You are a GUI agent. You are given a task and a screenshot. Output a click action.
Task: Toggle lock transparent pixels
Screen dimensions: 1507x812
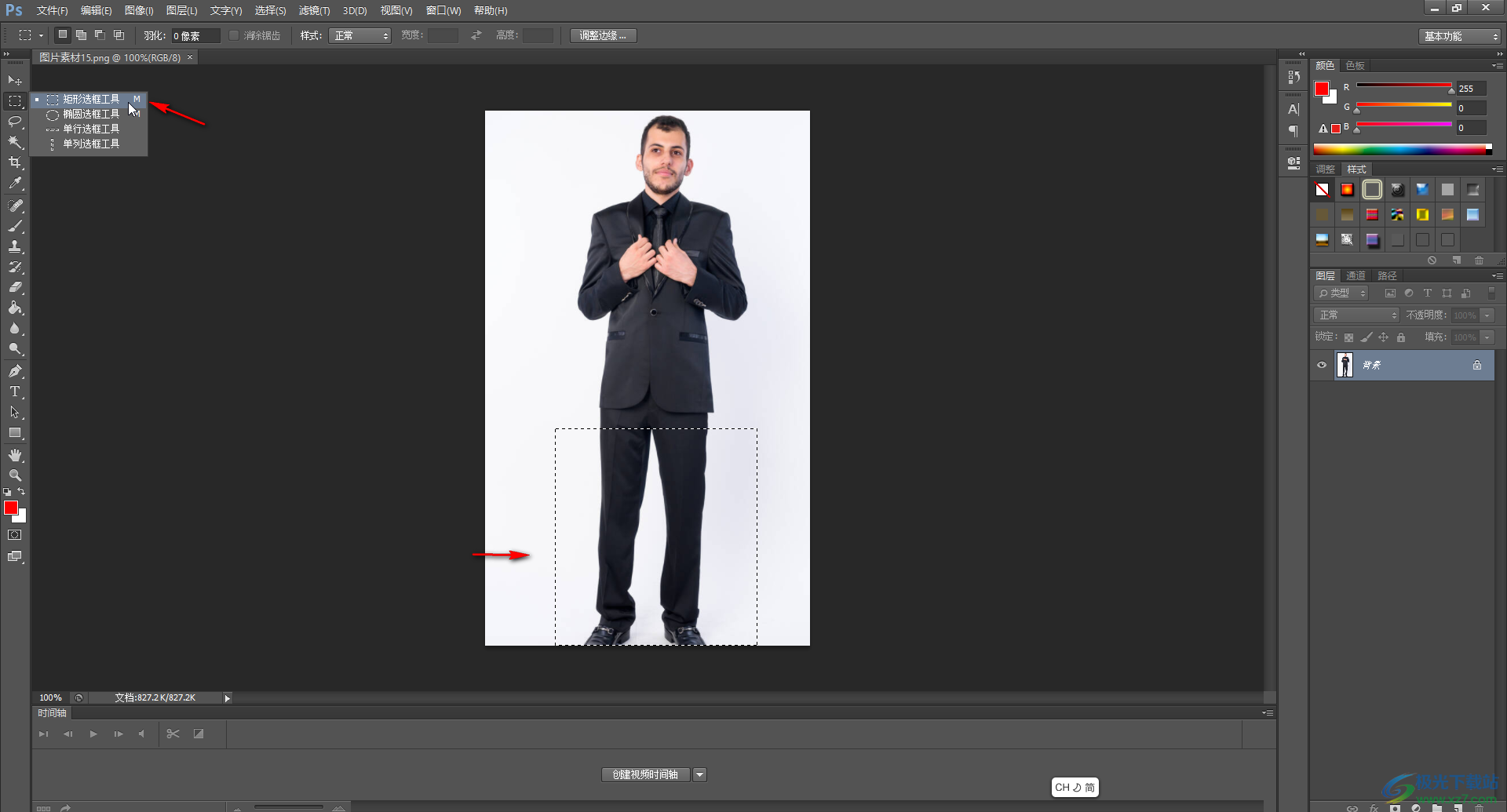pyautogui.click(x=1348, y=337)
